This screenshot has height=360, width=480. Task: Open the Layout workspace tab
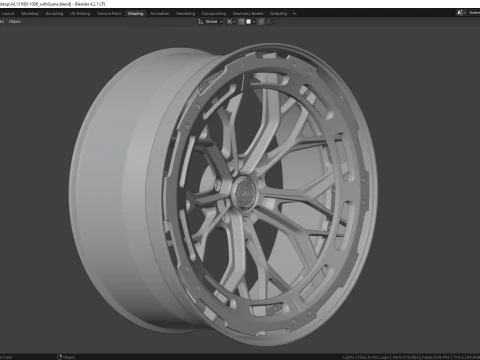tap(8, 14)
